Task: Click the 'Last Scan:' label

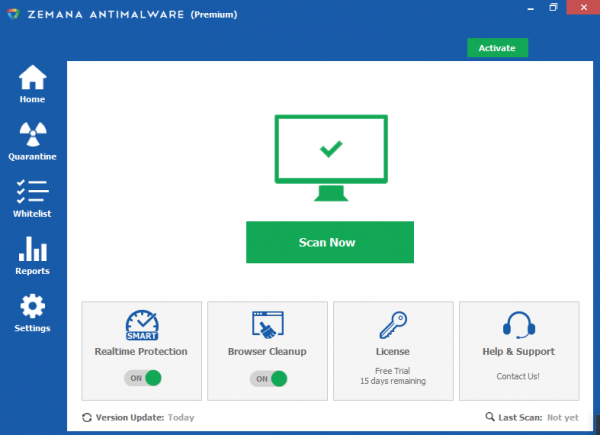Action: point(520,417)
